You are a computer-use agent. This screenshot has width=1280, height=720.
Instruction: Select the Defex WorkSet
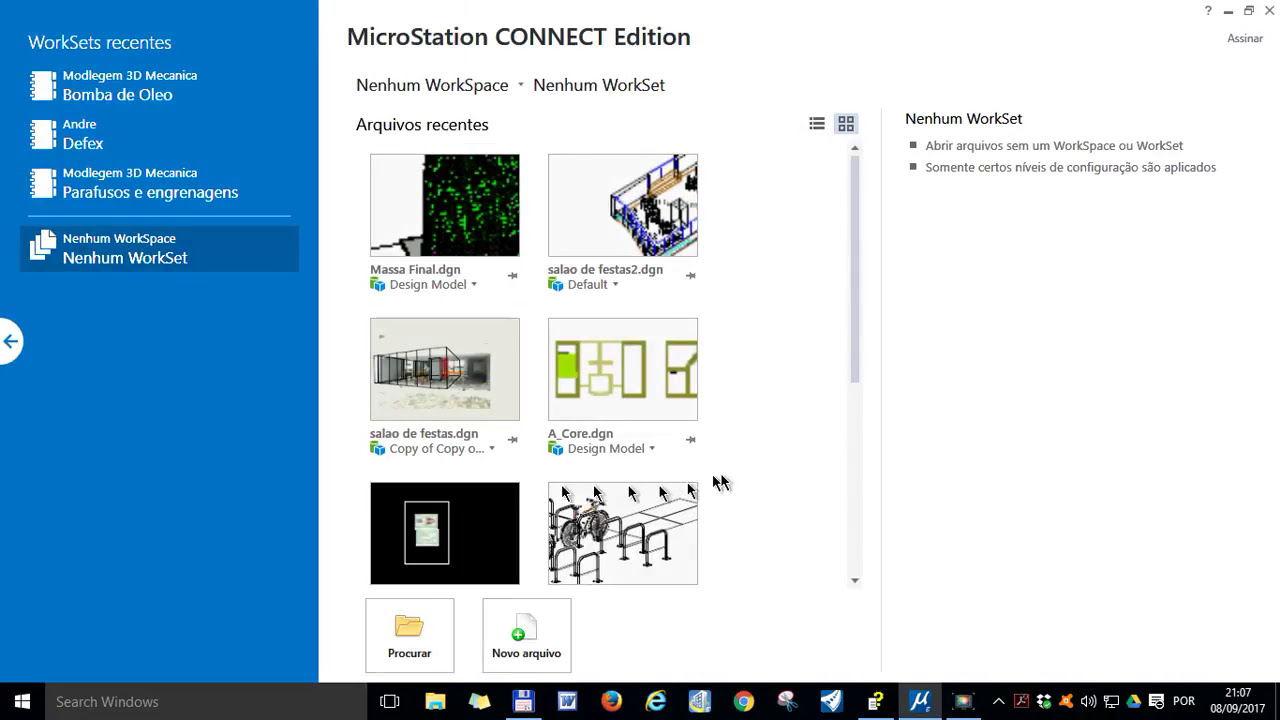click(159, 134)
